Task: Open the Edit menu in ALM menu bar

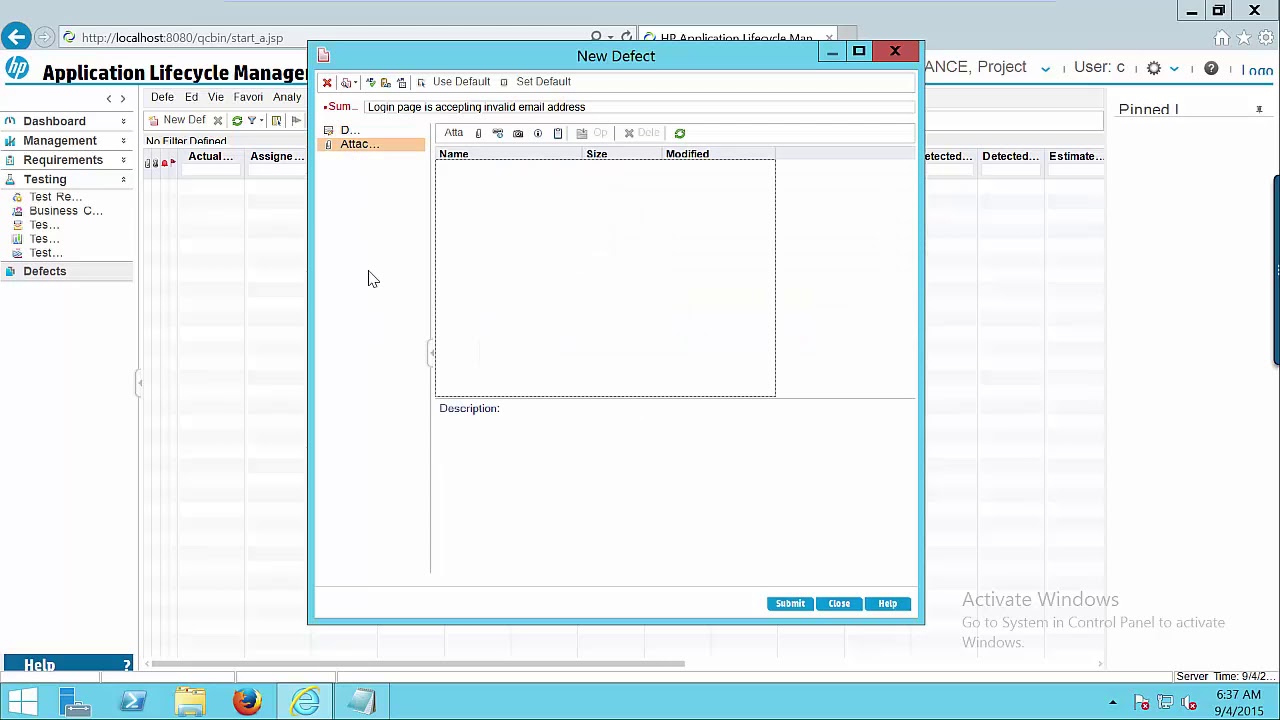Action: 191,97
